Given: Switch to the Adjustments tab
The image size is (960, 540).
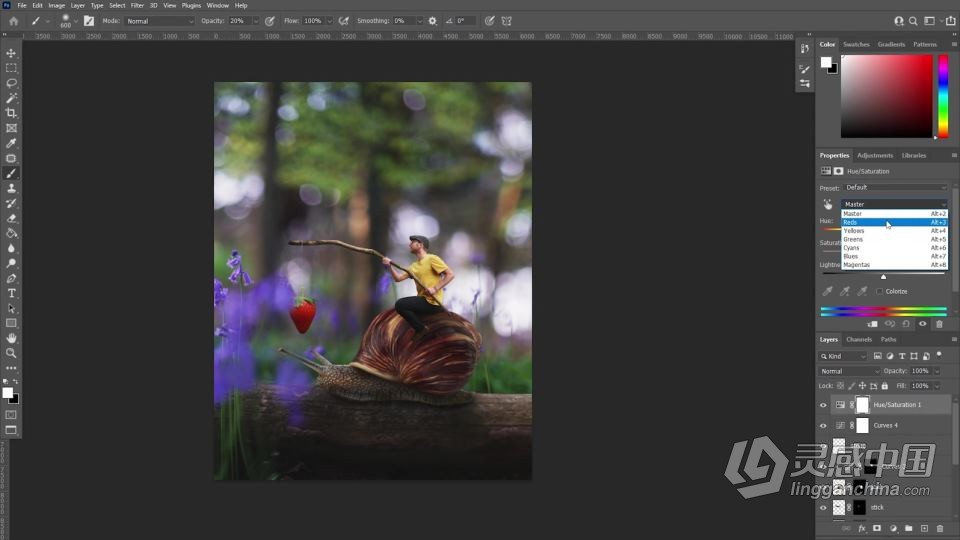Looking at the screenshot, I should pos(875,156).
